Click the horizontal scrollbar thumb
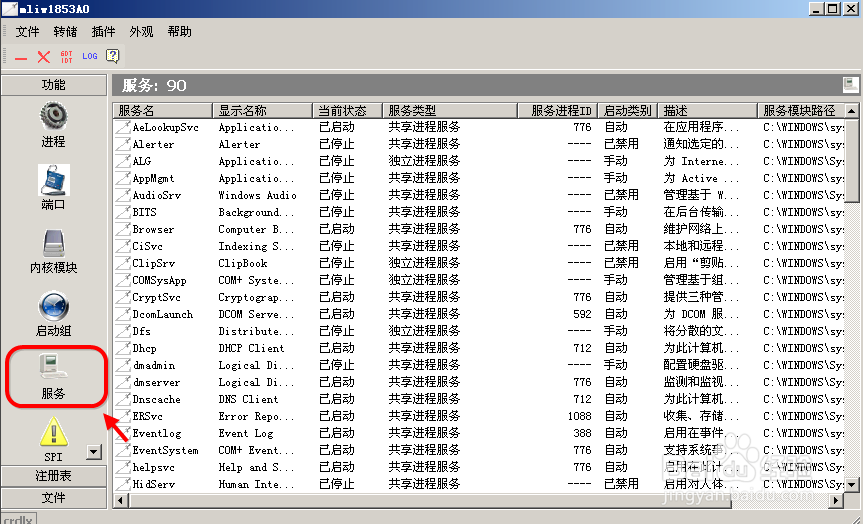This screenshot has width=863, height=524. pos(429,500)
